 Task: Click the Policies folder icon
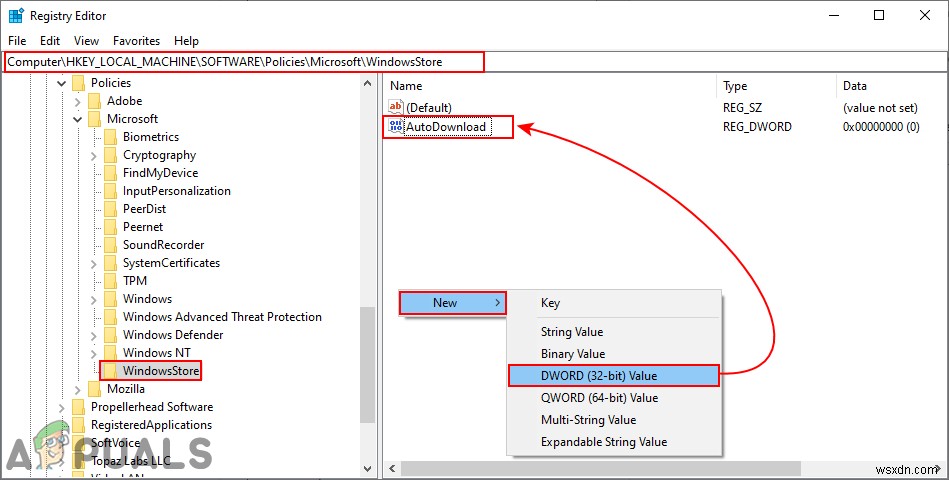coord(79,82)
